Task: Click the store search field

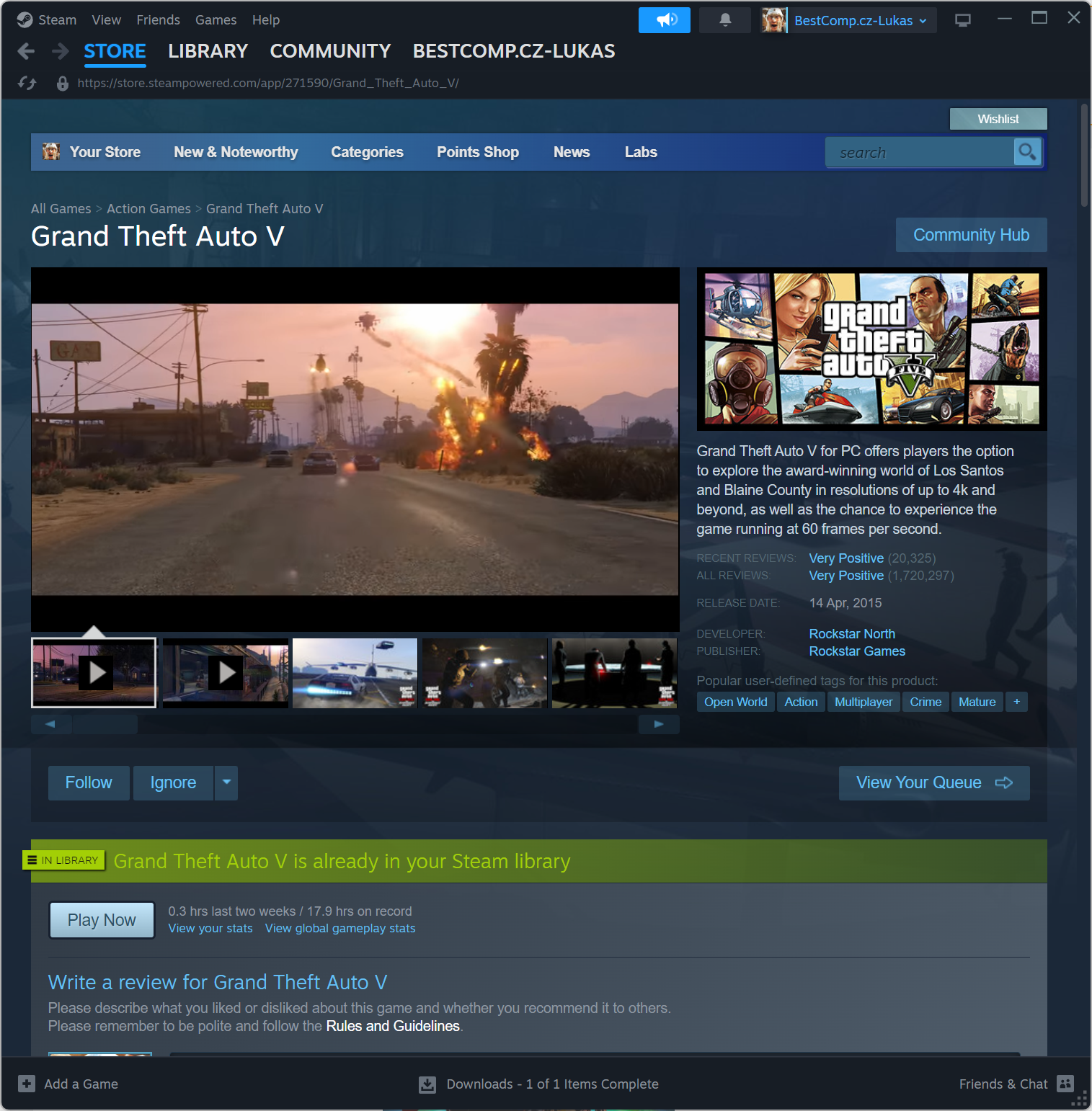Action: pos(920,152)
